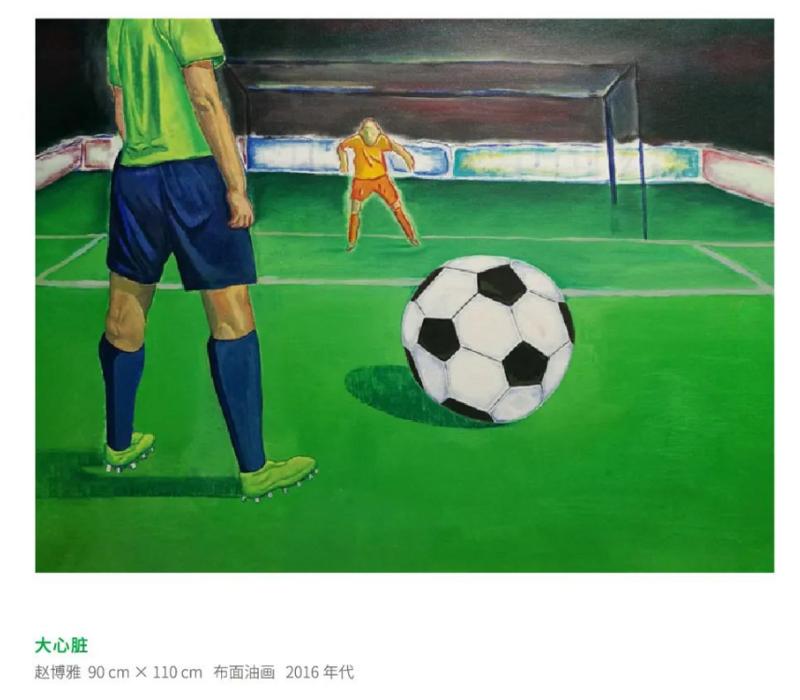Click the red advertising board at right
Image resolution: width=800 pixels, height=700 pixels.
coord(738,173)
